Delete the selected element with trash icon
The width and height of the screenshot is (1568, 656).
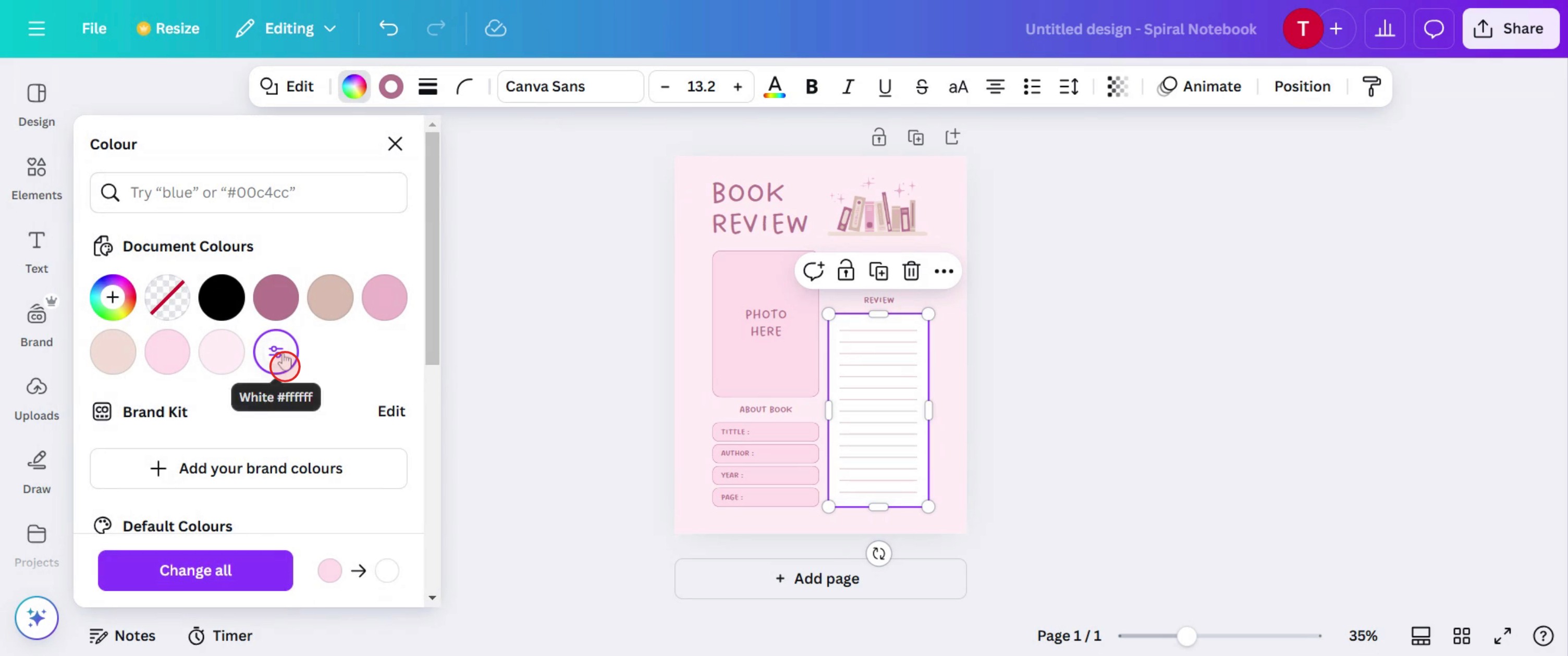(x=911, y=271)
